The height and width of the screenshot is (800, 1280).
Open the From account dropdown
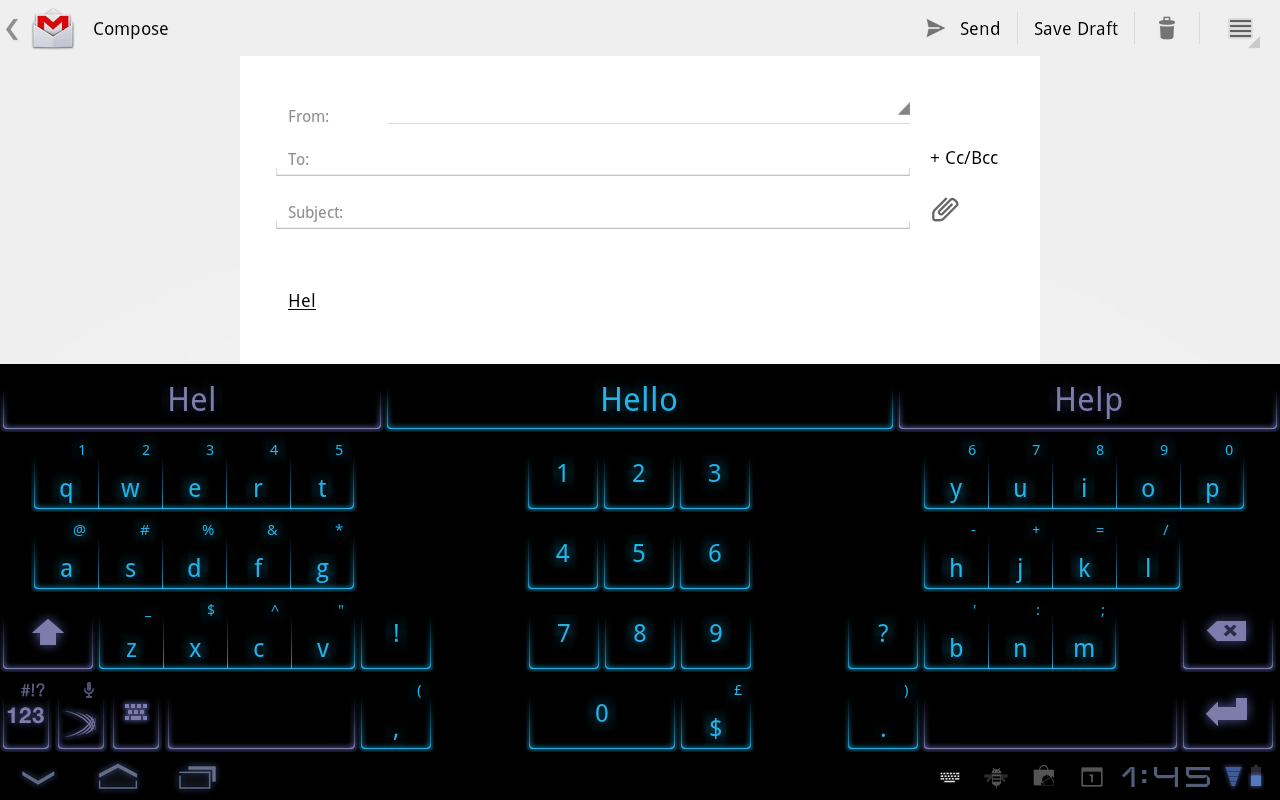648,109
